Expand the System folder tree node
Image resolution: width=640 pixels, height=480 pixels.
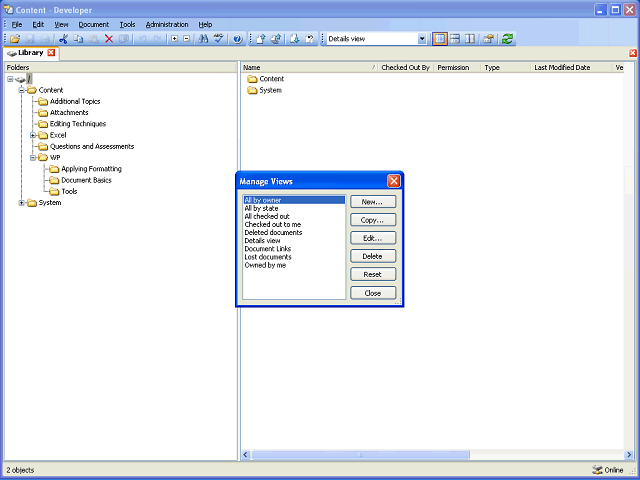click(22, 202)
